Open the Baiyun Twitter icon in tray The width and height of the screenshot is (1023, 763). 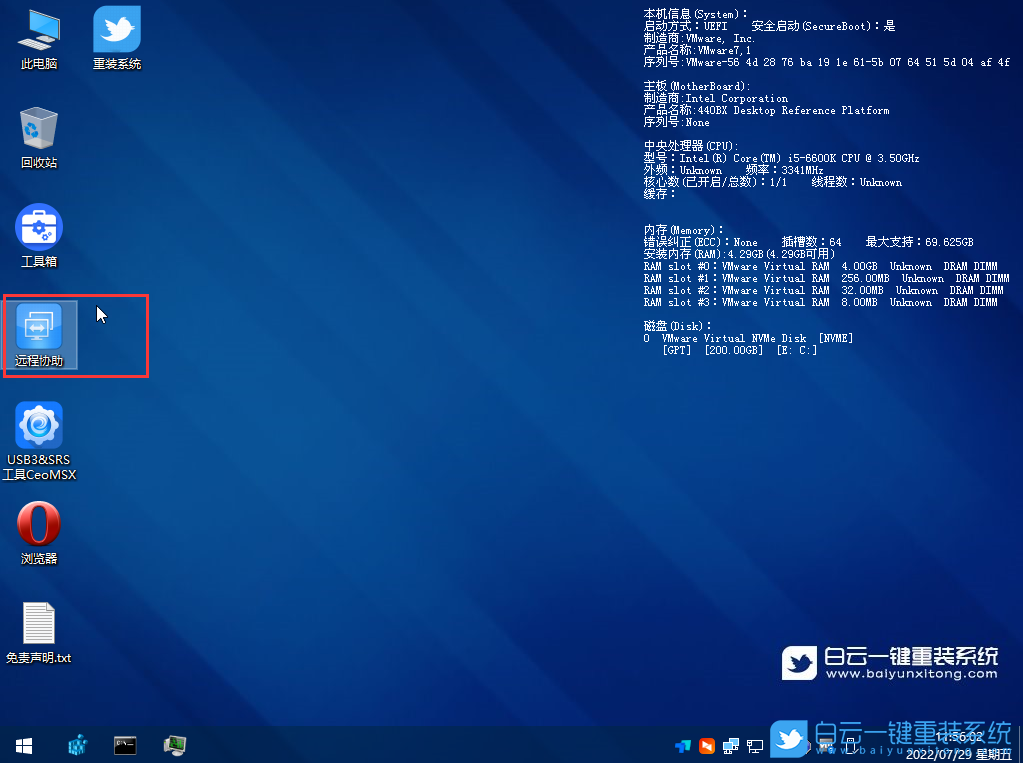[x=789, y=744]
